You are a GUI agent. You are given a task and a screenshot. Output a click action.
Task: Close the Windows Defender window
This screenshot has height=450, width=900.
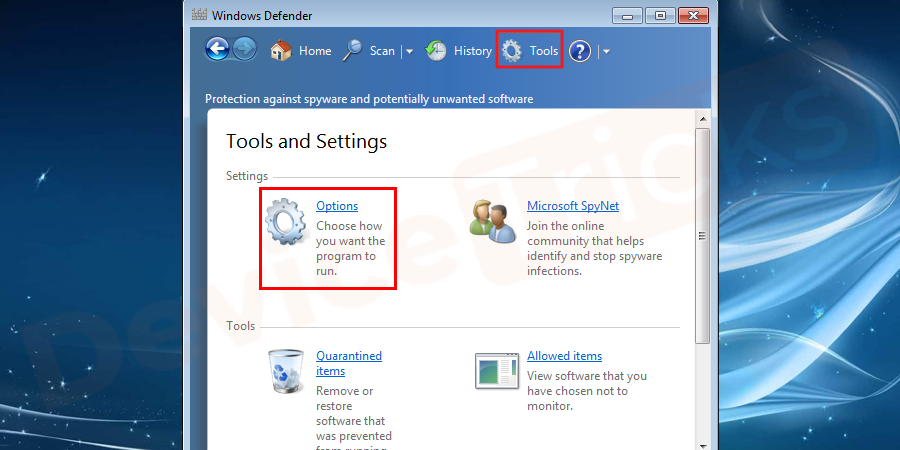pos(693,15)
